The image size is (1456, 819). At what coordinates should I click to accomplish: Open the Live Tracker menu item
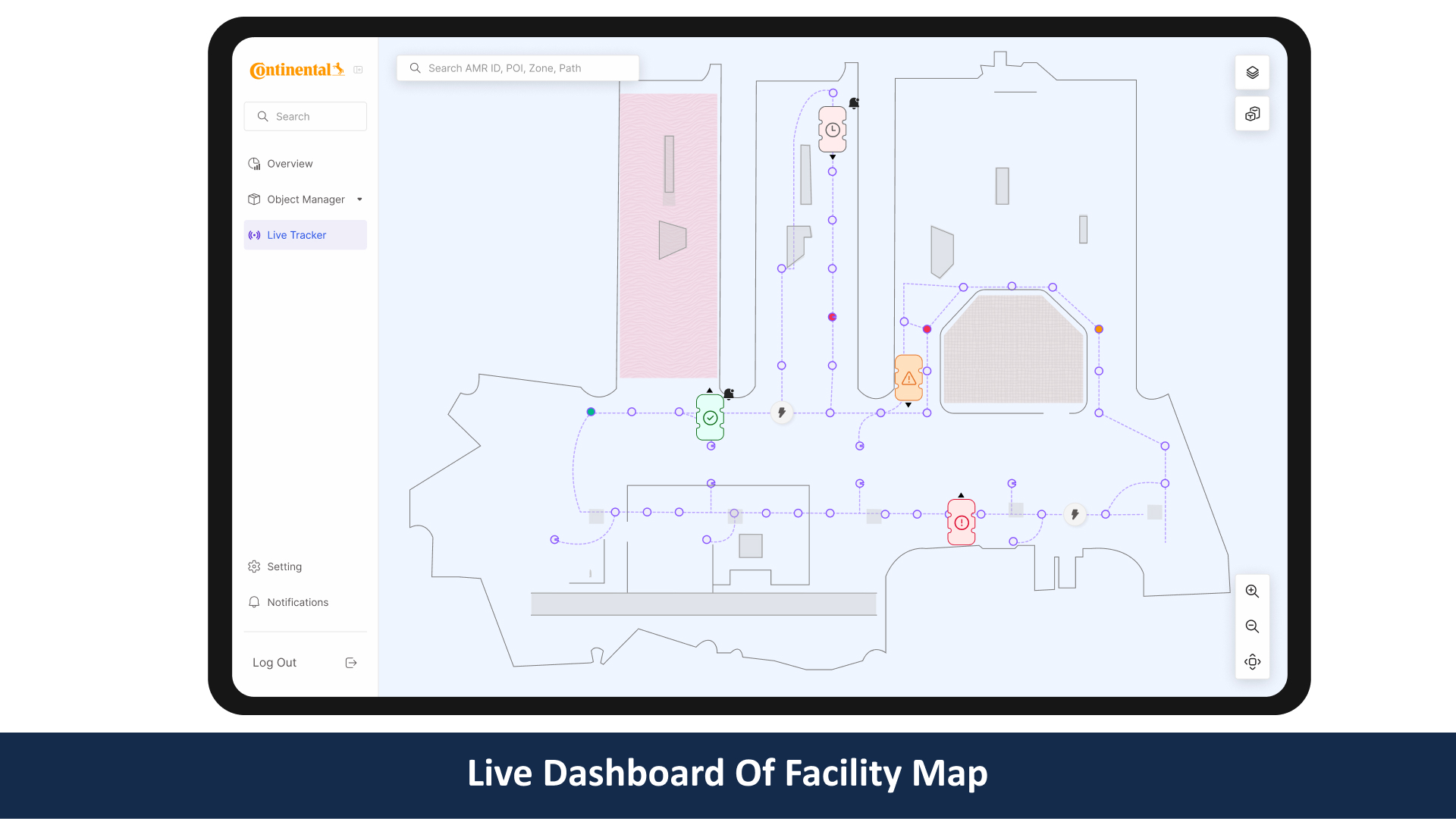pyautogui.click(x=297, y=235)
